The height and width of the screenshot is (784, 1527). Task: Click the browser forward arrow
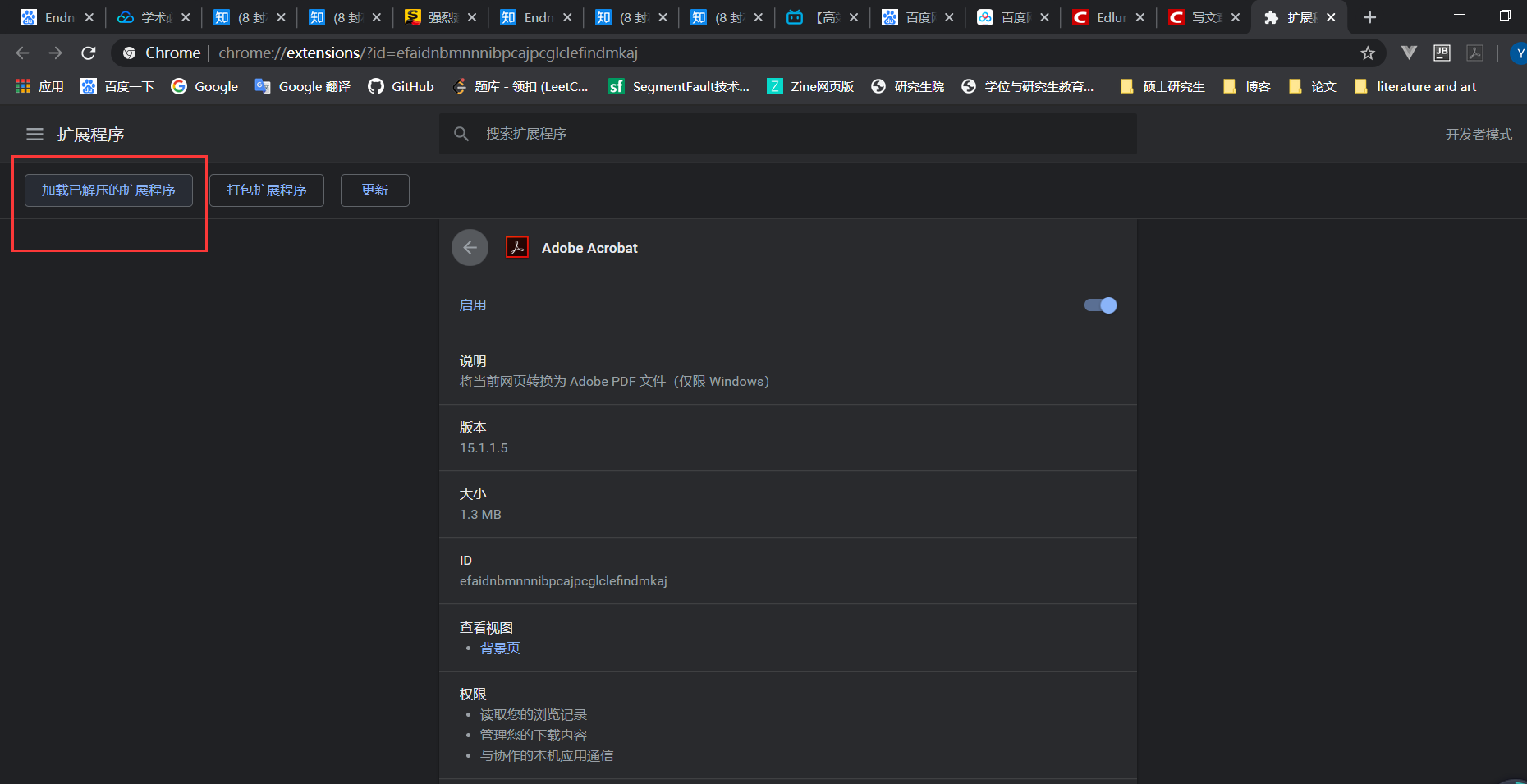point(55,53)
